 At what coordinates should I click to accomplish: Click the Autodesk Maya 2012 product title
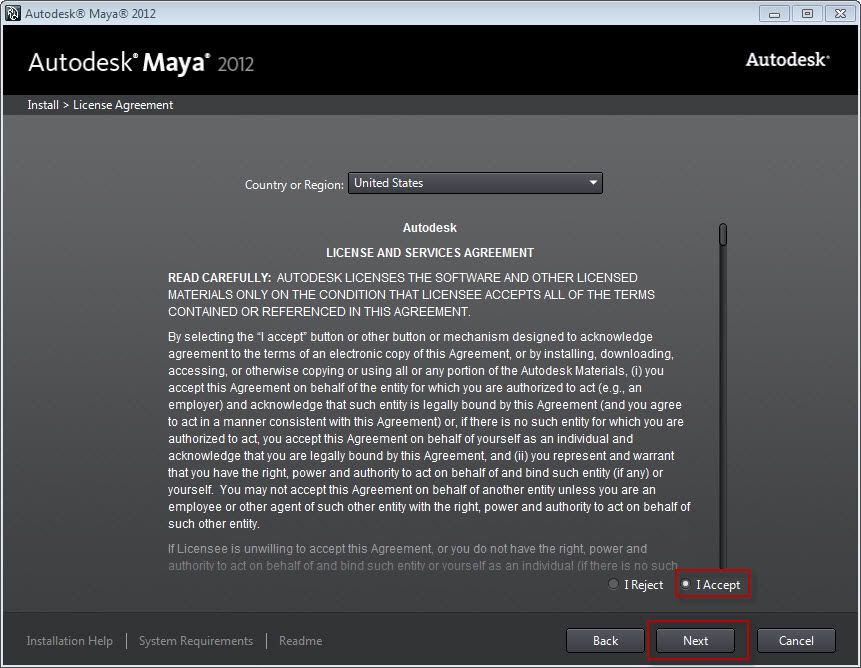tap(141, 63)
